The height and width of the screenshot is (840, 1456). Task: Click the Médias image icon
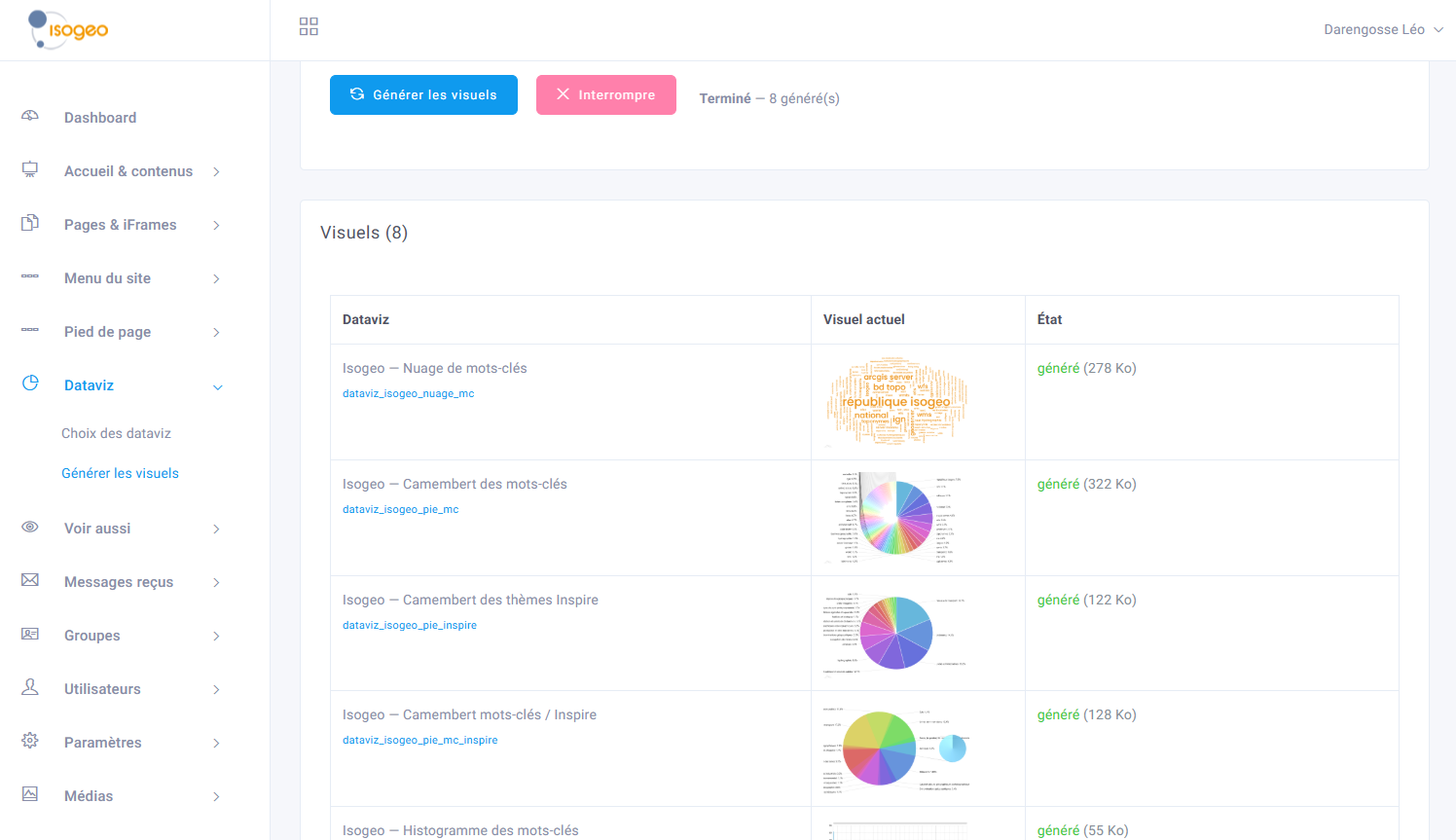point(30,794)
